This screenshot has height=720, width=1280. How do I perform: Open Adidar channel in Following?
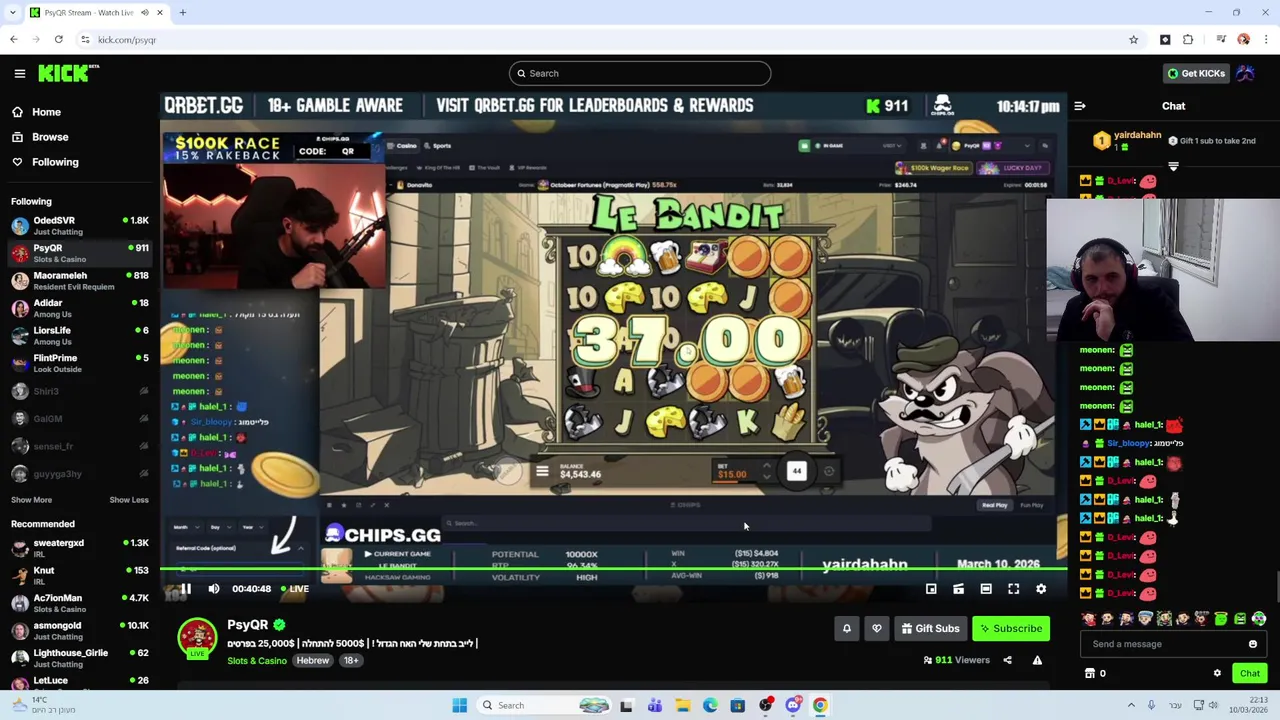pyautogui.click(x=80, y=308)
